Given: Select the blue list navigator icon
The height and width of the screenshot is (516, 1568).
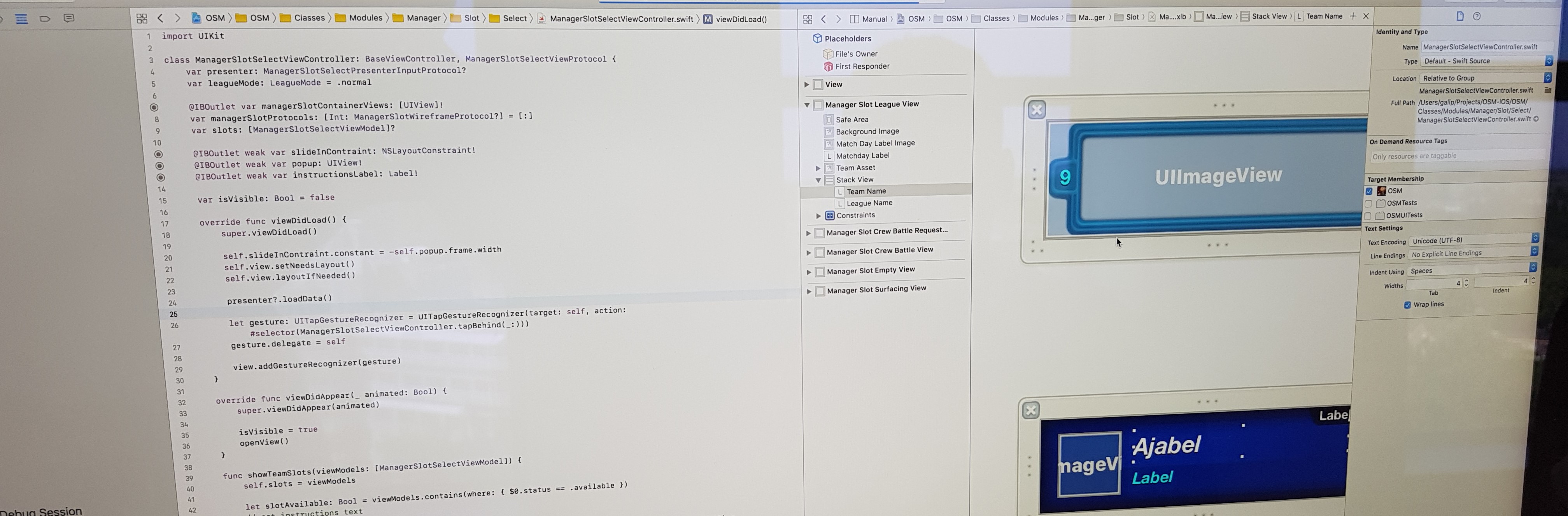Looking at the screenshot, I should point(21,19).
